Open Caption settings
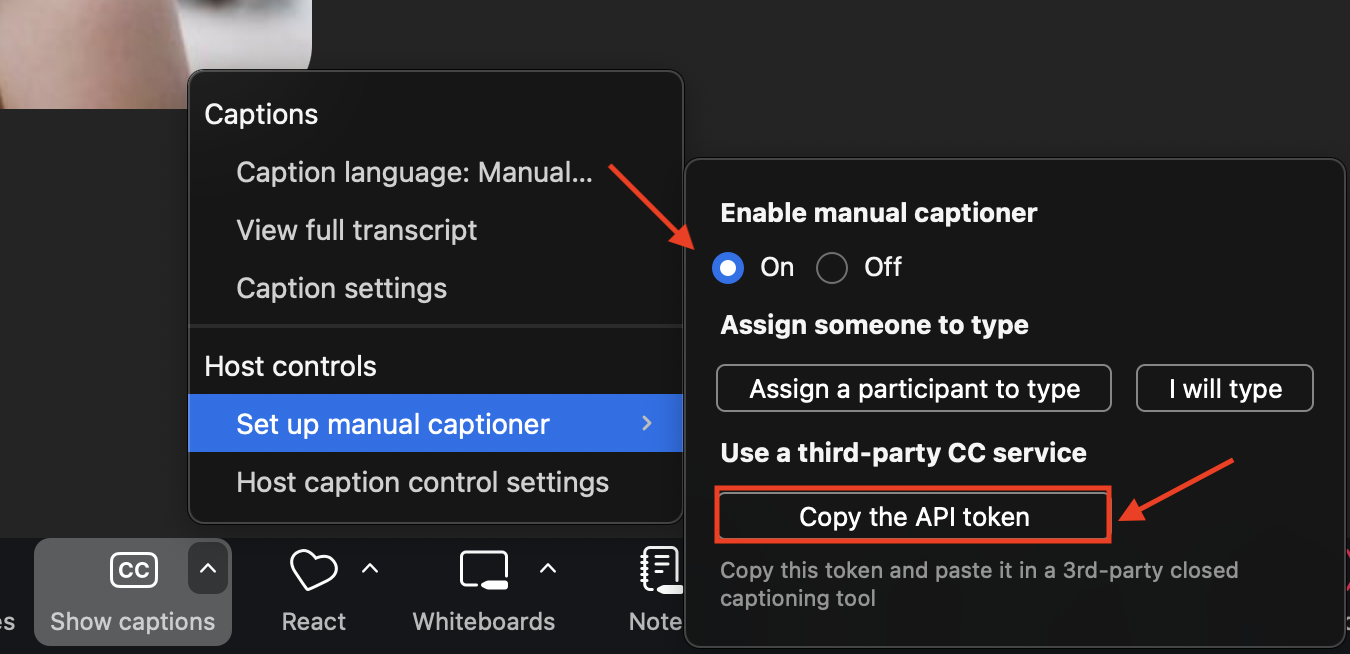 [341, 288]
